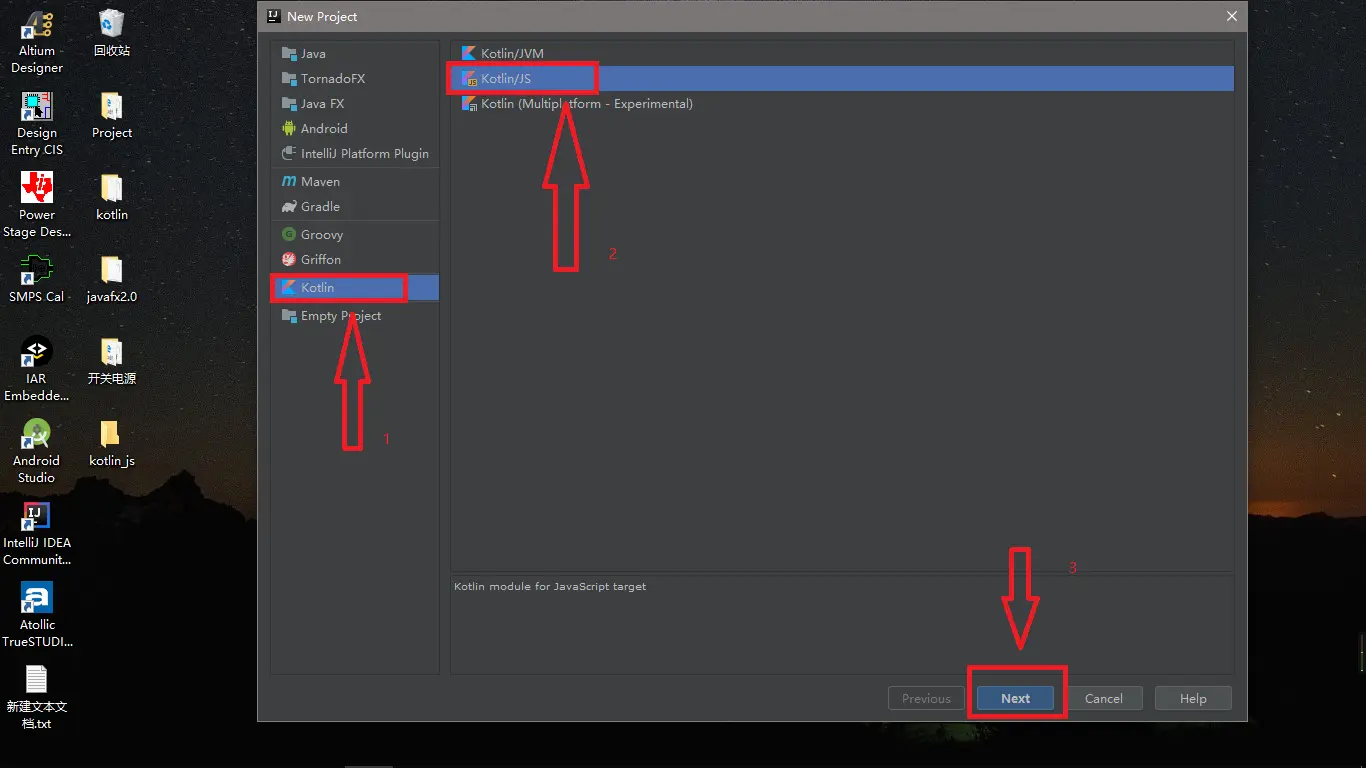Click the "Groovy" label in sidebar

click(322, 235)
